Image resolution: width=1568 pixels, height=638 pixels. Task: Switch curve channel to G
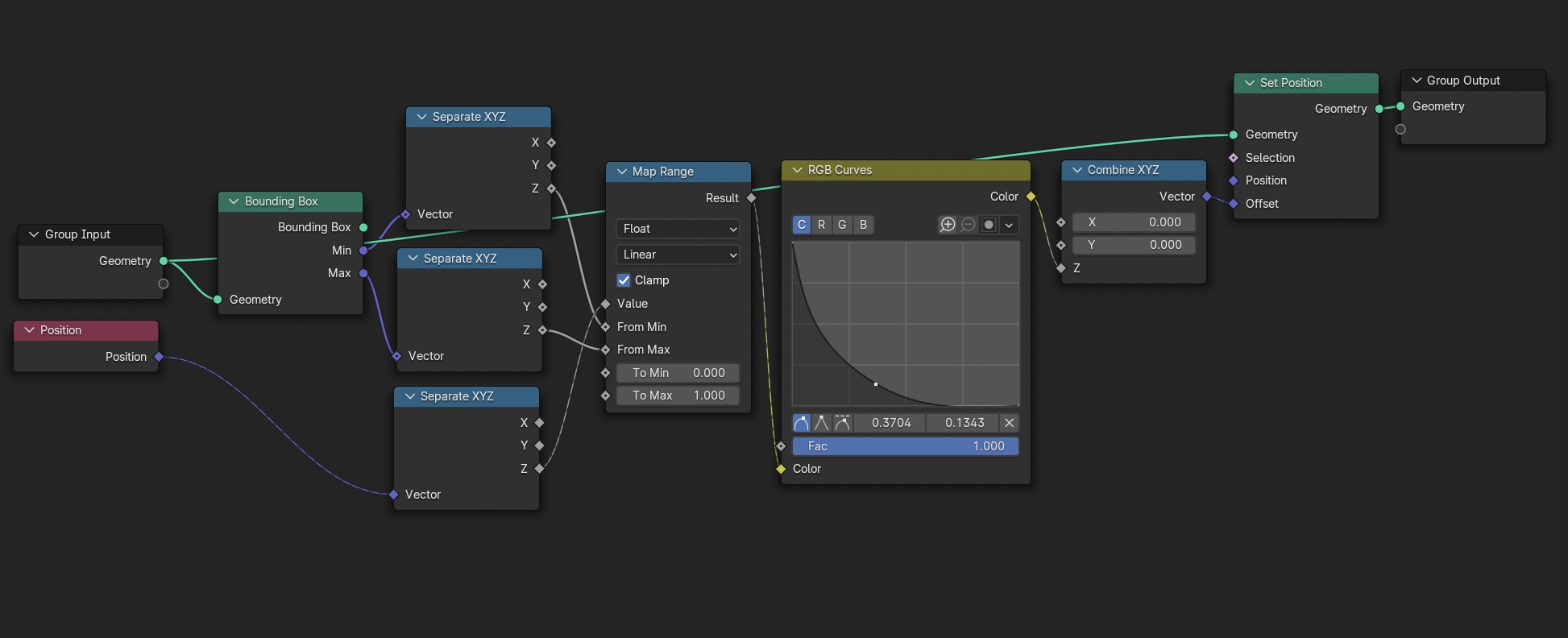tap(842, 225)
